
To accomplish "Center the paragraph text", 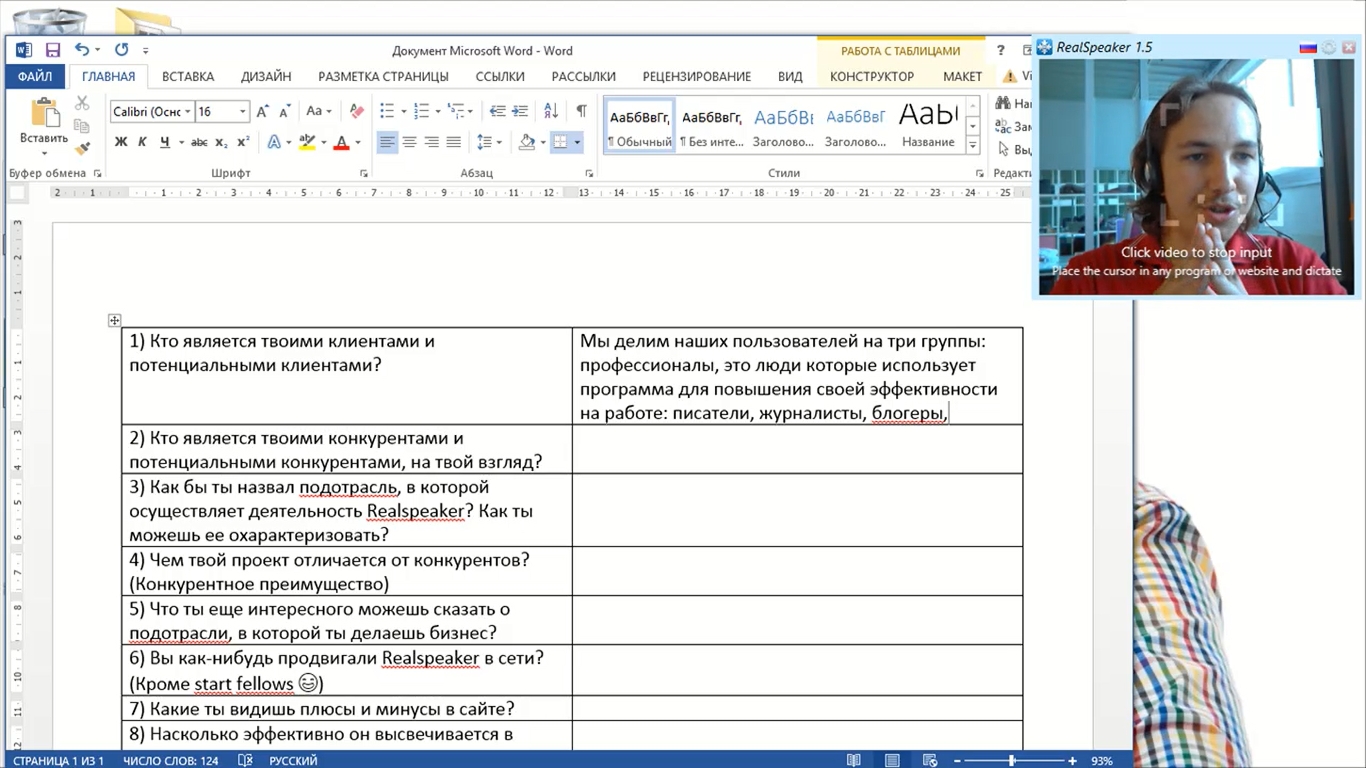I will click(409, 142).
